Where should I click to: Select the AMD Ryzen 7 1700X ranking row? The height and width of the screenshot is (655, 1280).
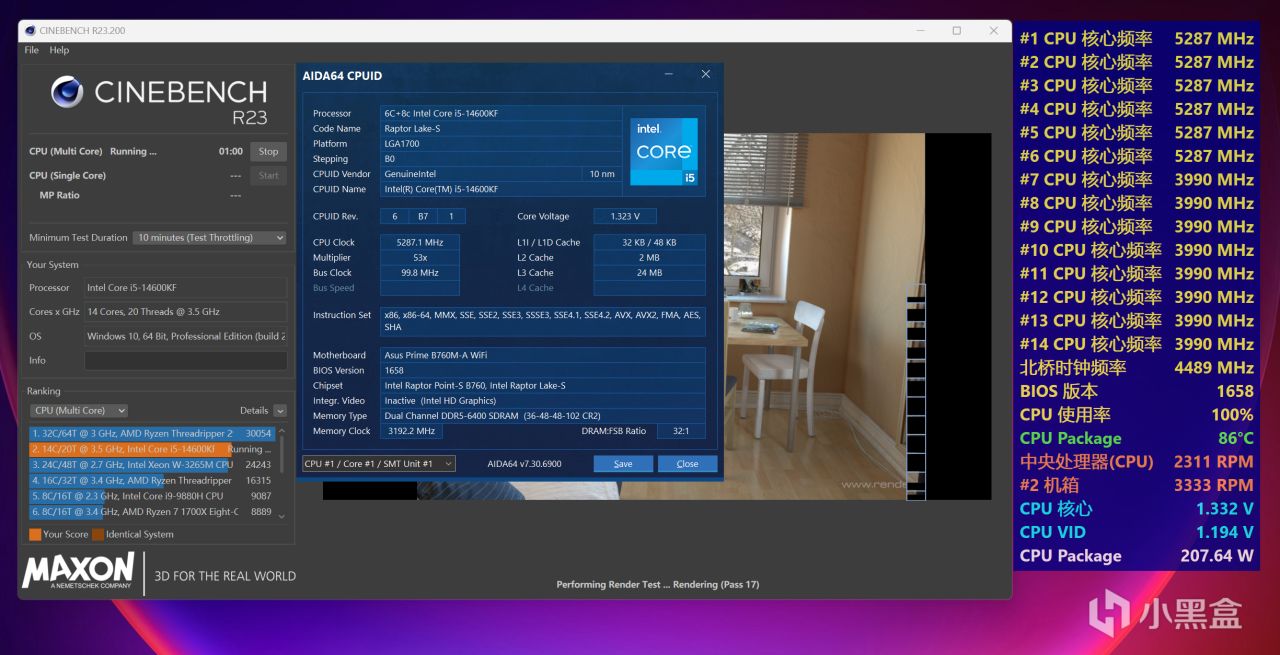(152, 511)
